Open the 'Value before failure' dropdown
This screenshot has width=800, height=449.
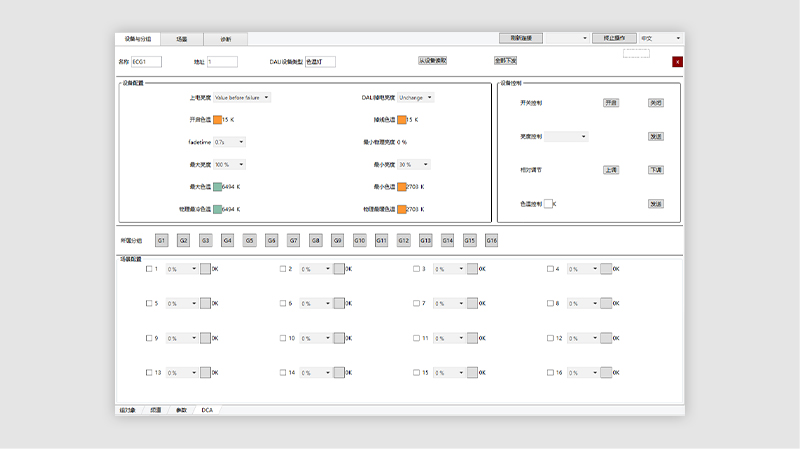[242, 98]
